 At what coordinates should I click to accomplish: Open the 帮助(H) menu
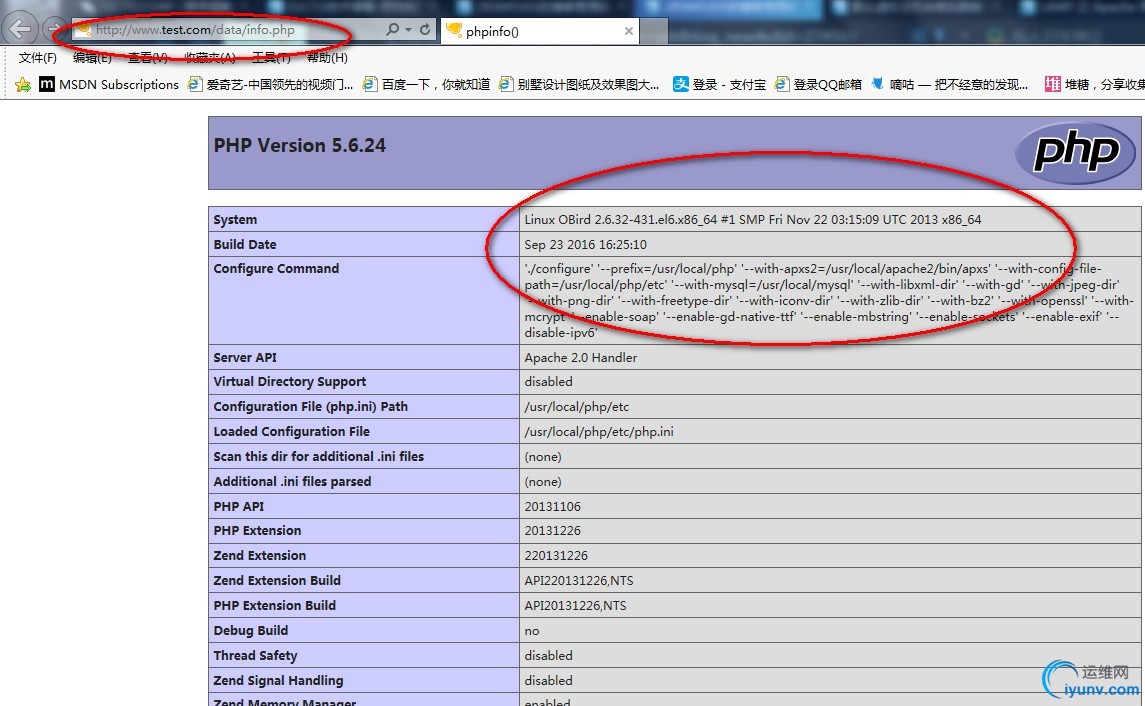click(327, 58)
